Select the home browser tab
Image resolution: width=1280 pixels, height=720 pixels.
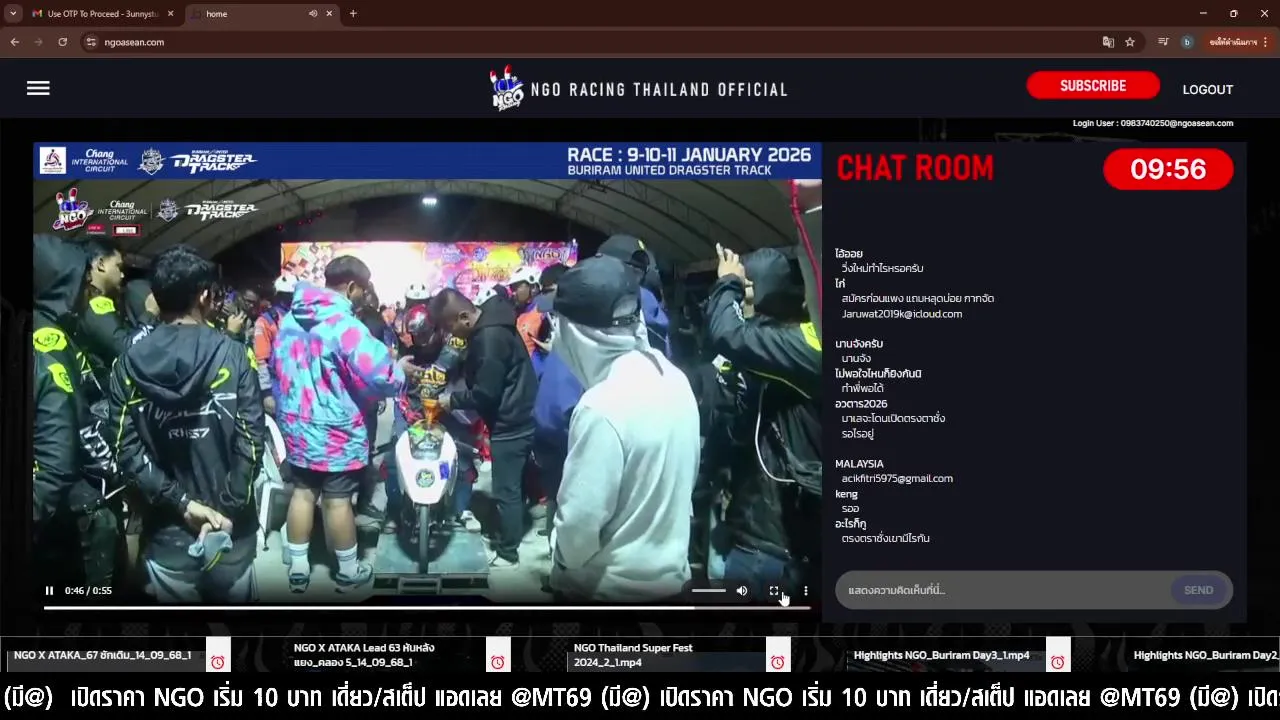coord(260,14)
